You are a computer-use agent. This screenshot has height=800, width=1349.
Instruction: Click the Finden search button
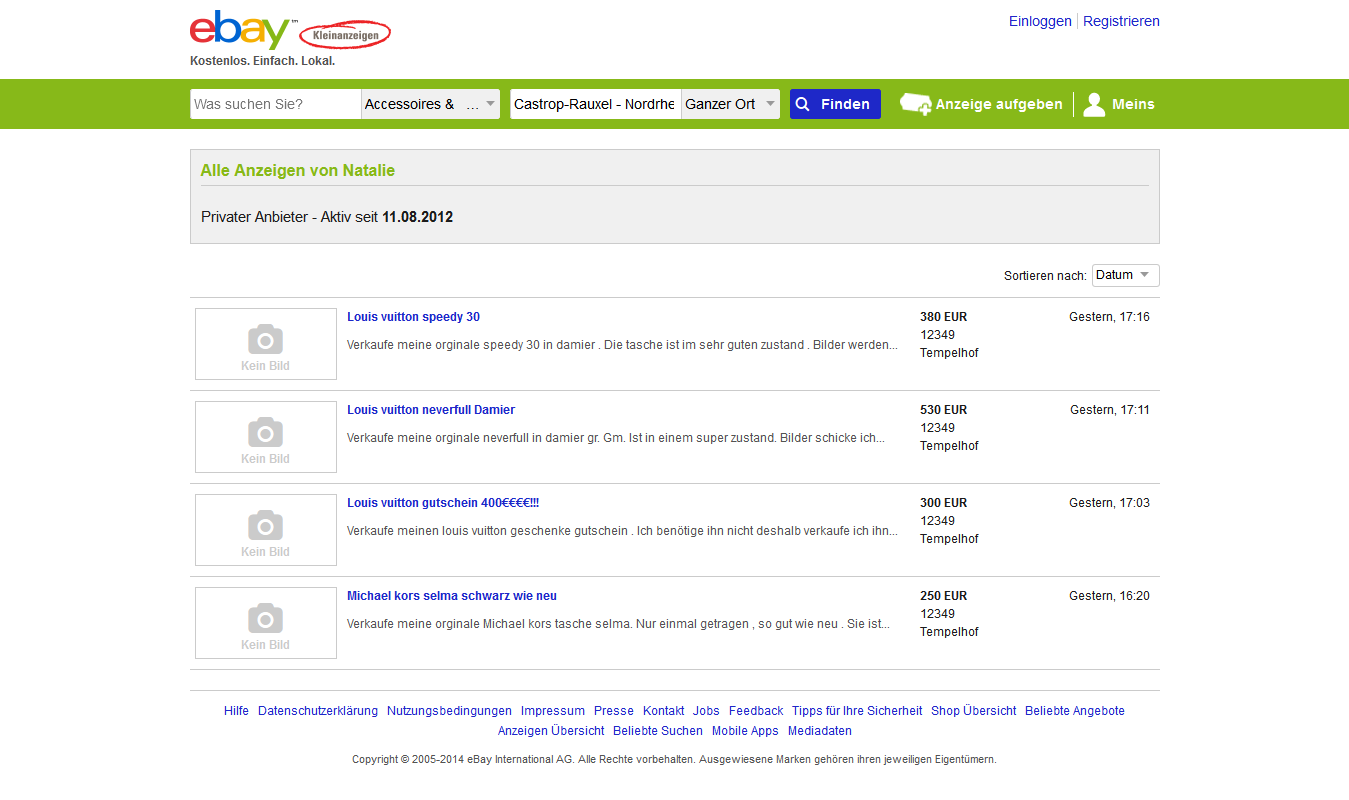[x=835, y=104]
